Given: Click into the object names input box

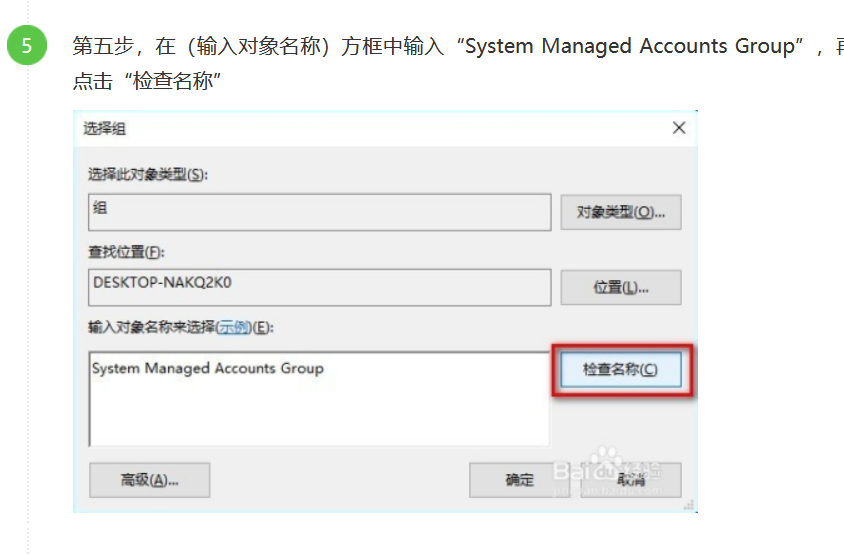Looking at the screenshot, I should point(320,399).
